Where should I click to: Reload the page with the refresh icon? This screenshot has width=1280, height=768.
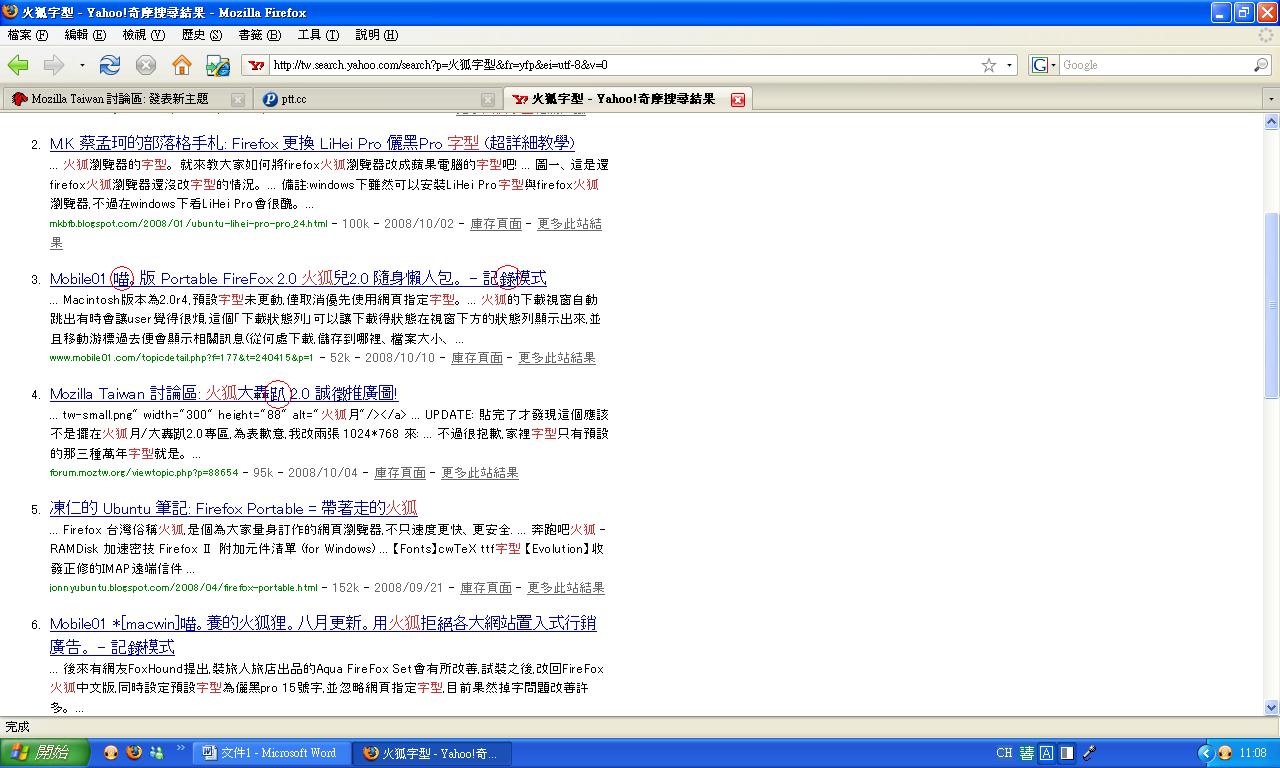click(110, 65)
